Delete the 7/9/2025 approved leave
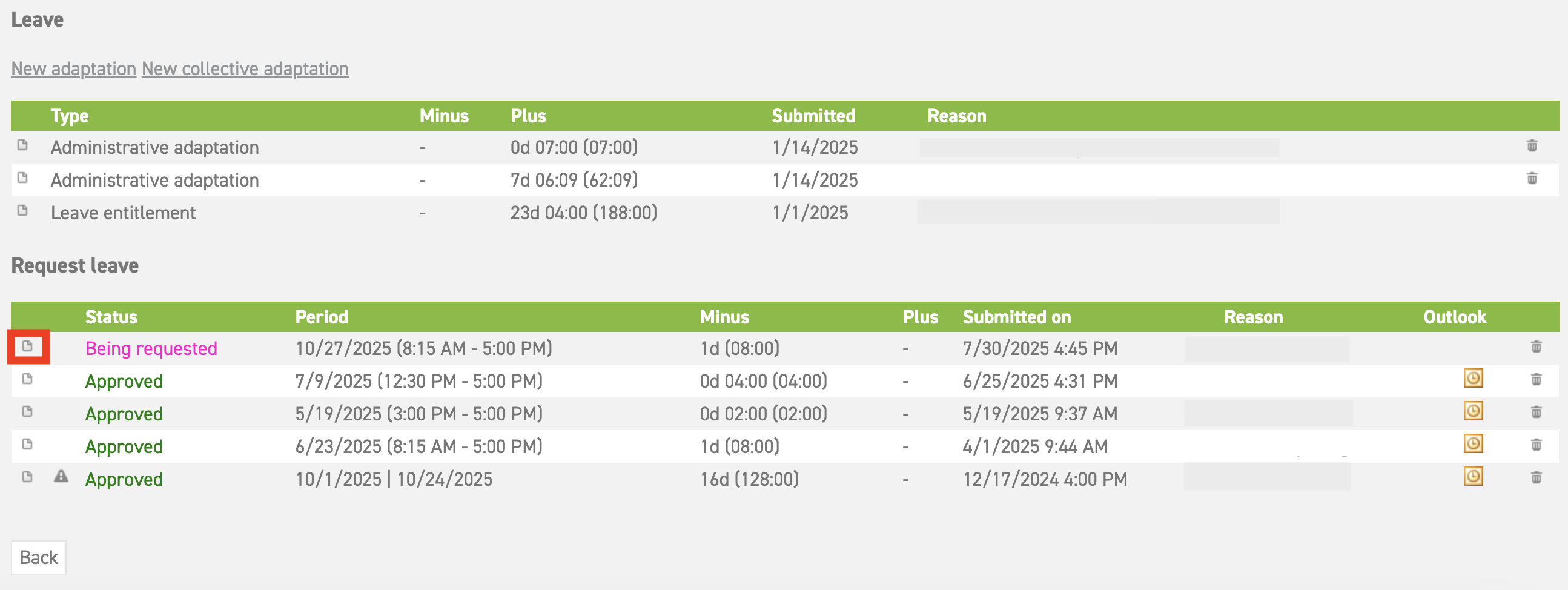The width and height of the screenshot is (1568, 590). coord(1536,379)
